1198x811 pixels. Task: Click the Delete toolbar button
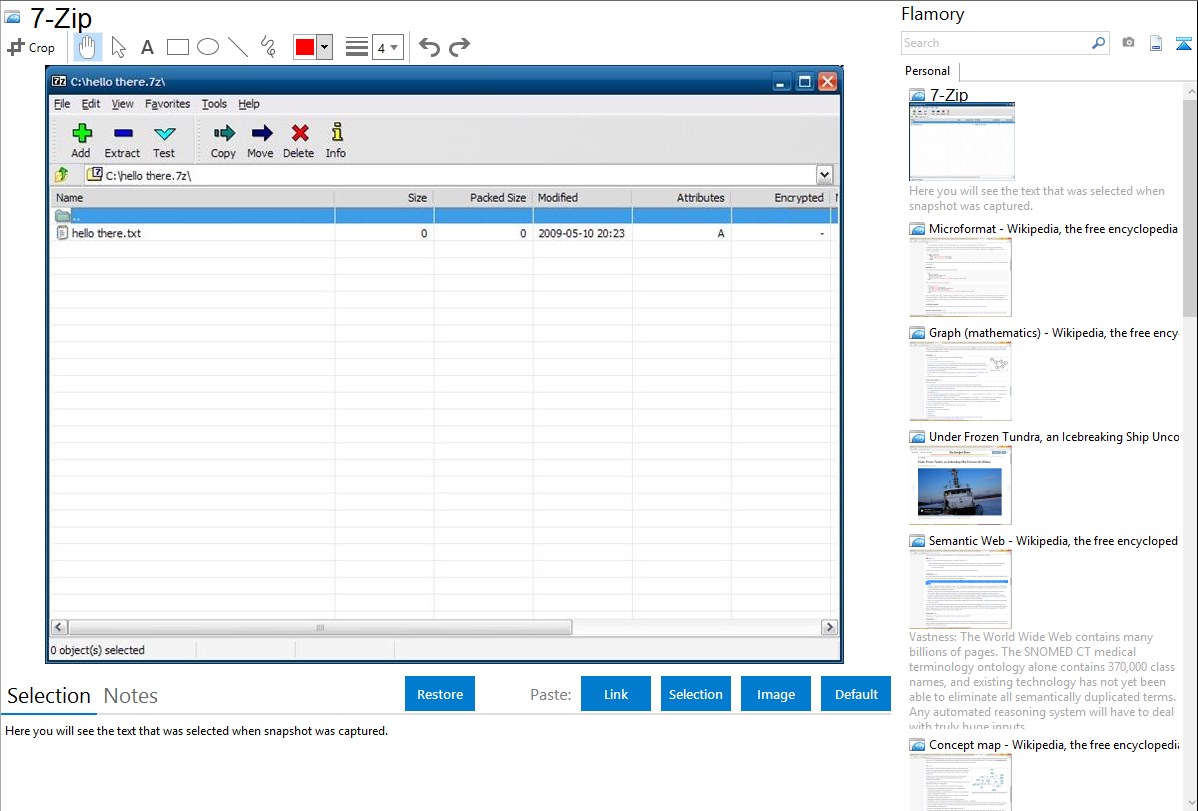(x=299, y=141)
